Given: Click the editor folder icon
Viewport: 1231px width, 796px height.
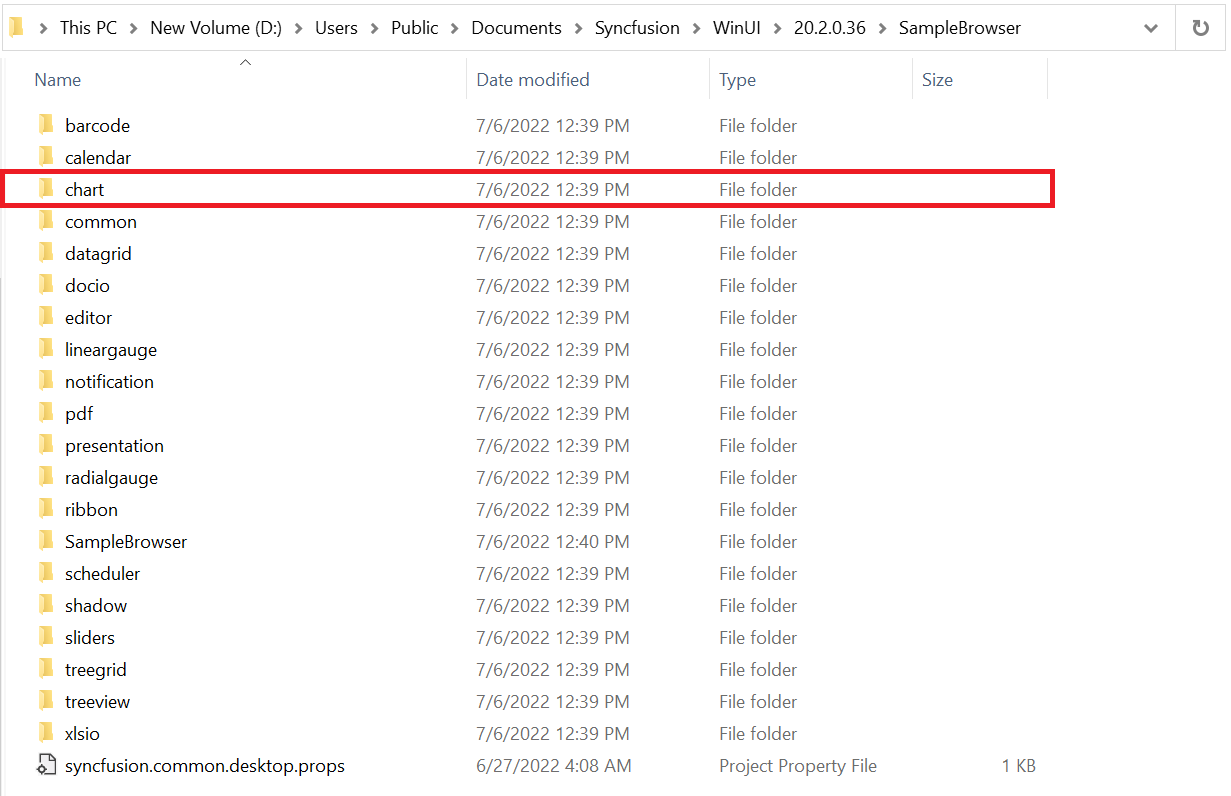Looking at the screenshot, I should pos(46,317).
